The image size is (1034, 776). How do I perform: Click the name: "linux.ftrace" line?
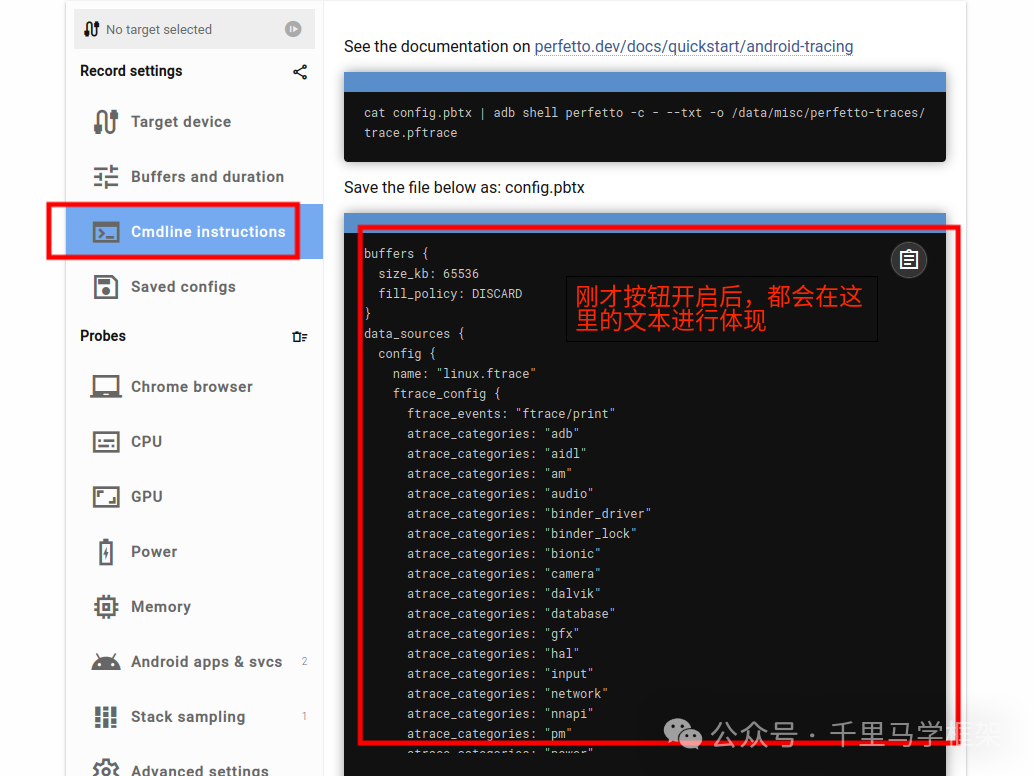[464, 374]
